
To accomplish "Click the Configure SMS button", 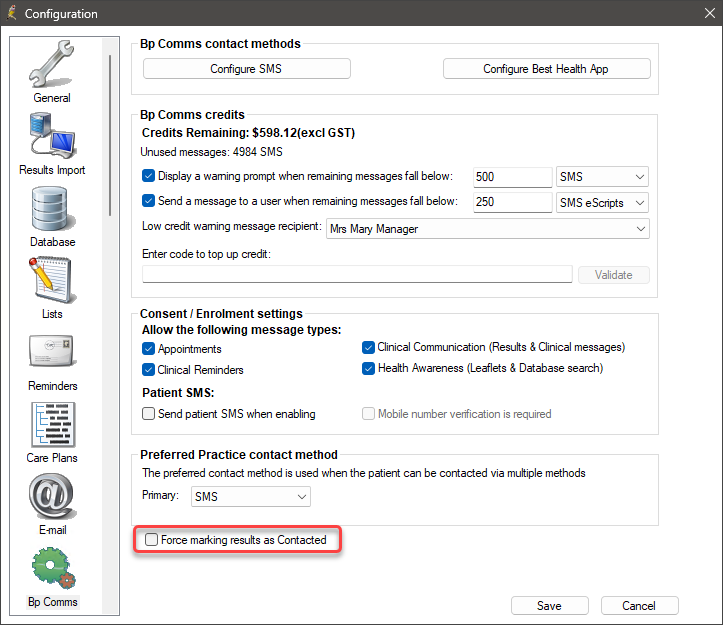I will [246, 69].
